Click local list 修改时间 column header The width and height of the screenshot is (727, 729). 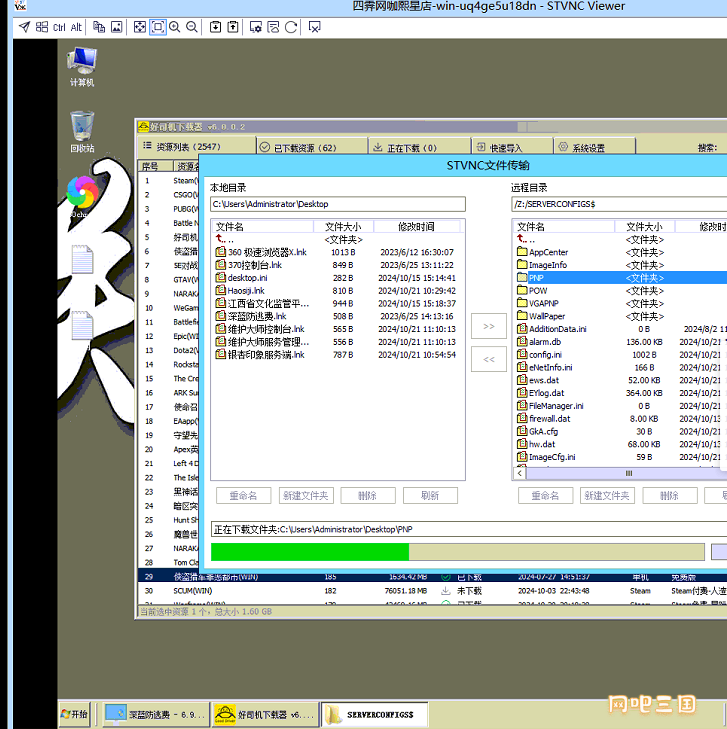coord(416,226)
